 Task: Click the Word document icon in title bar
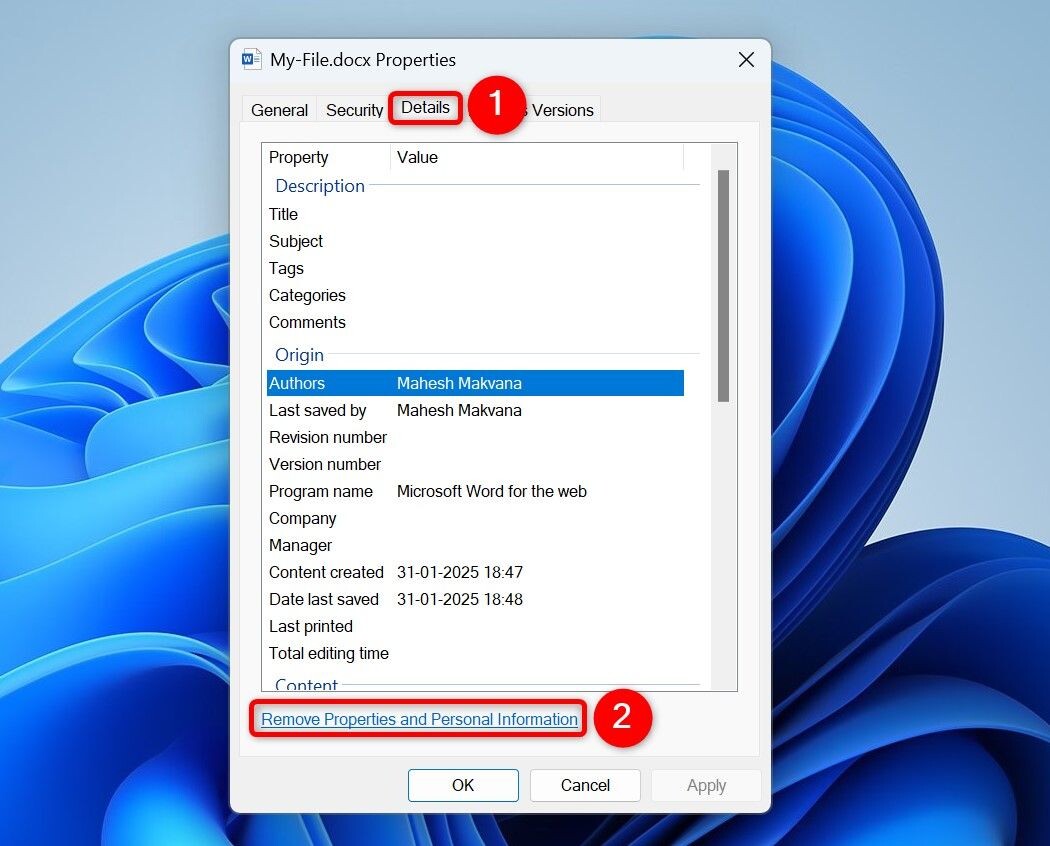click(x=251, y=60)
